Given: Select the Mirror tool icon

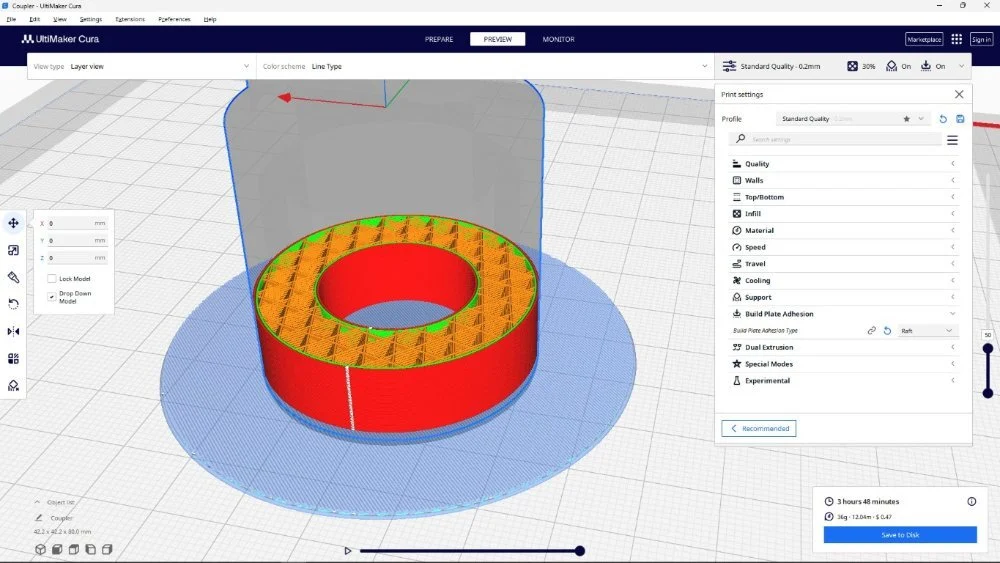Looking at the screenshot, I should [14, 331].
